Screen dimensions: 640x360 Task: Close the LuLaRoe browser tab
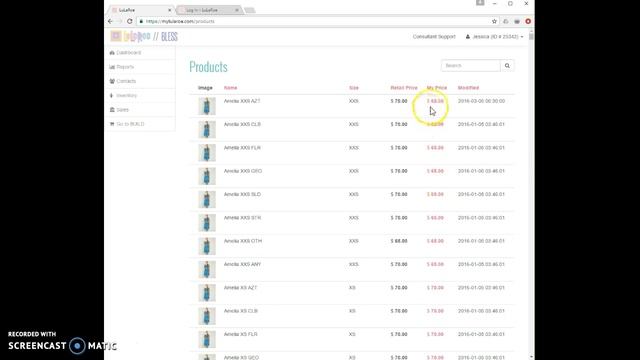click(169, 10)
